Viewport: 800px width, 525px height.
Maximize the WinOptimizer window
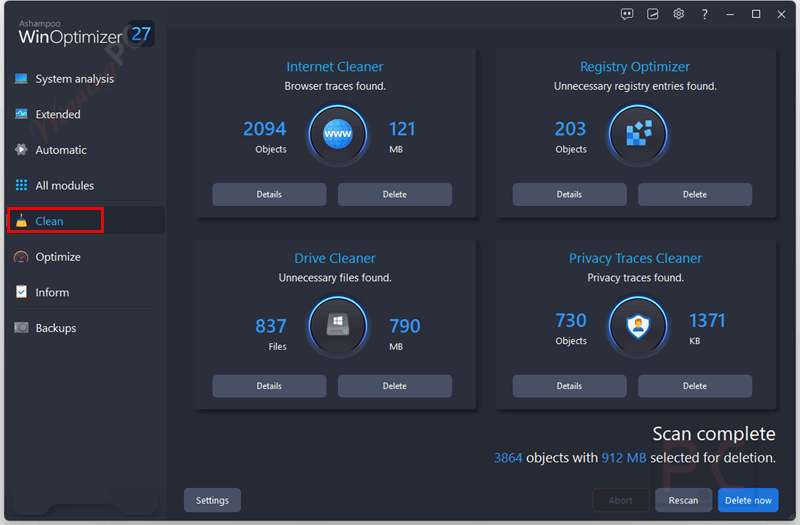click(x=756, y=14)
